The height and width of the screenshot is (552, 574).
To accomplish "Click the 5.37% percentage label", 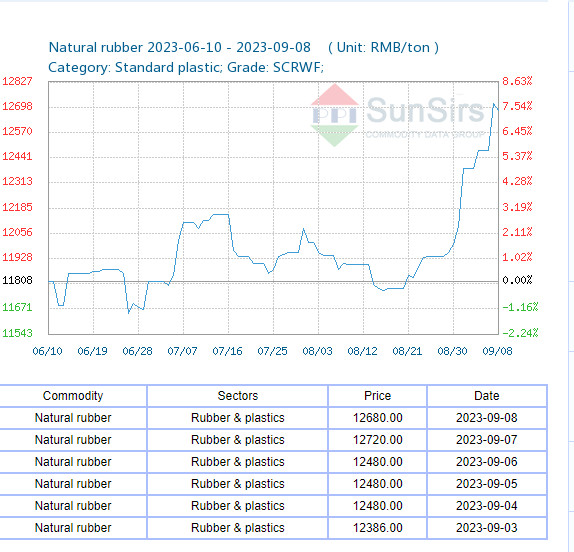I will point(517,156).
